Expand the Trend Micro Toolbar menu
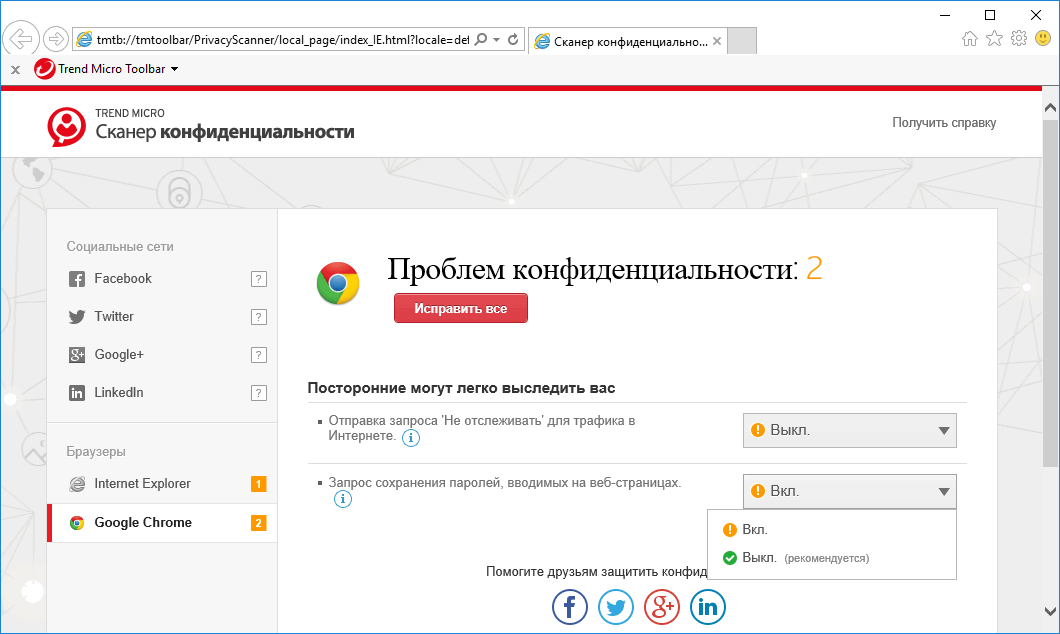1060x634 pixels. (174, 68)
